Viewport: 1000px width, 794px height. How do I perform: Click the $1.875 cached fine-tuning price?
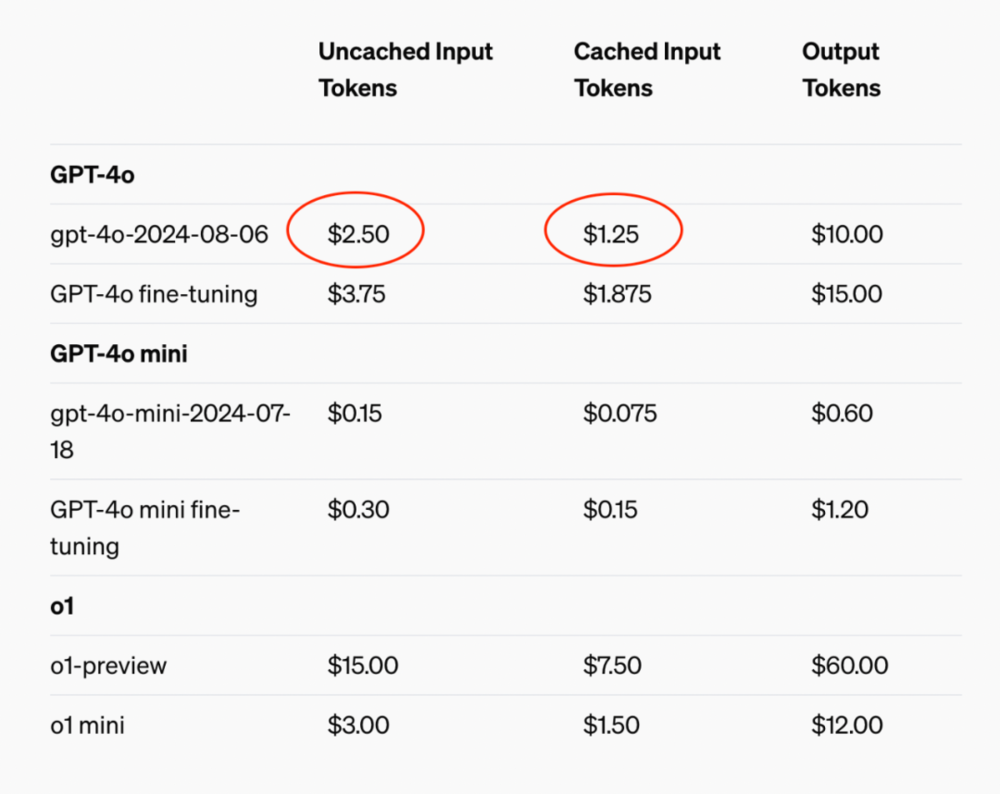coord(617,294)
